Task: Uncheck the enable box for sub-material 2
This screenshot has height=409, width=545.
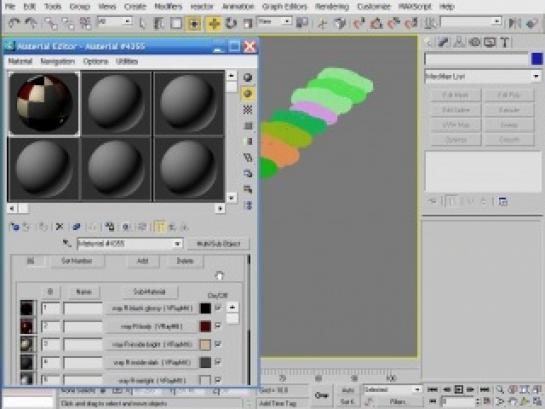Action: pyautogui.click(x=218, y=326)
